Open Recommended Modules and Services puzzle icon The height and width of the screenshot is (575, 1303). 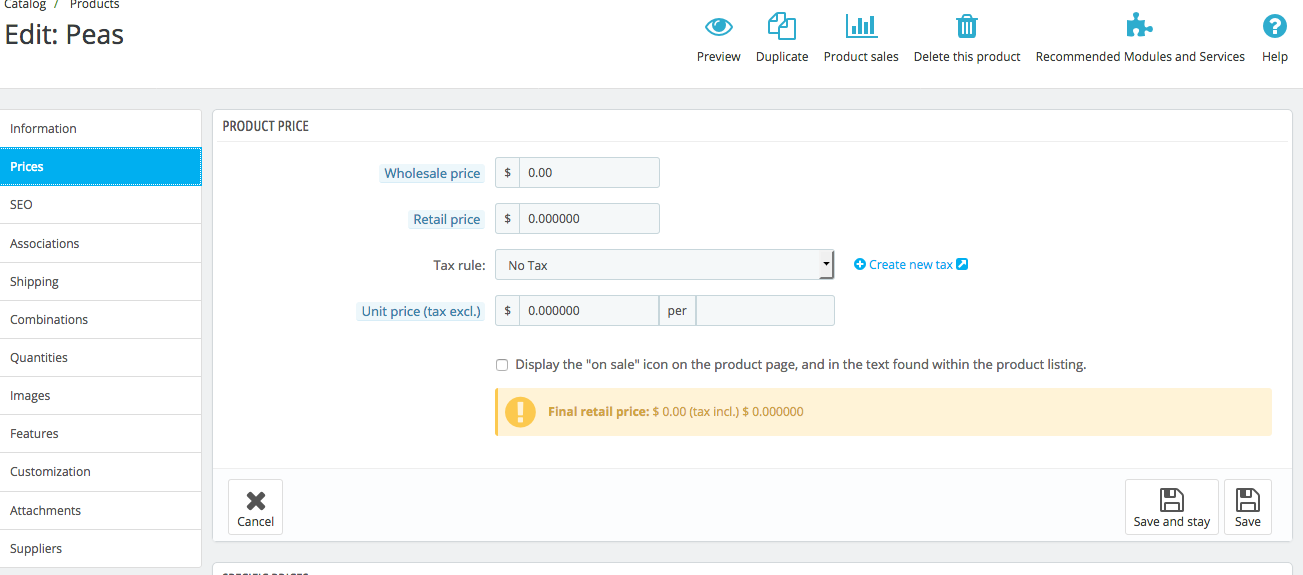[1139, 27]
